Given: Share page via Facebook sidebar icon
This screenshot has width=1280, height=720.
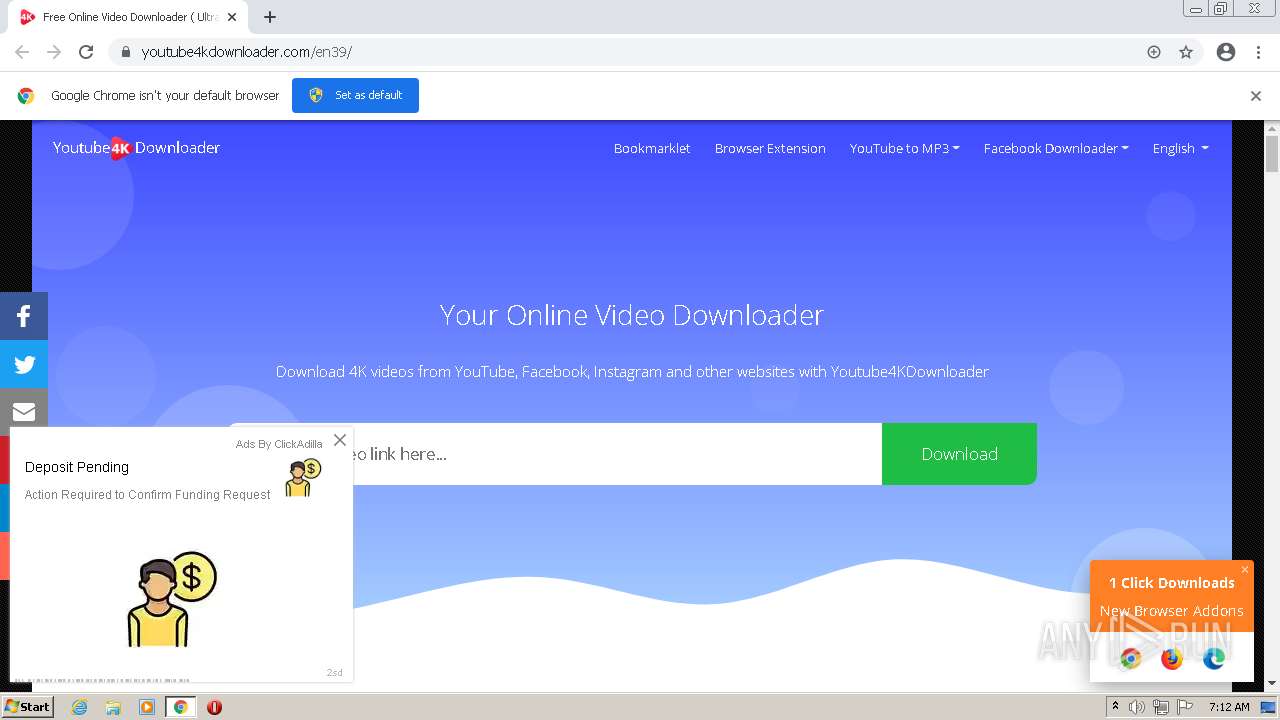Looking at the screenshot, I should point(24,316).
